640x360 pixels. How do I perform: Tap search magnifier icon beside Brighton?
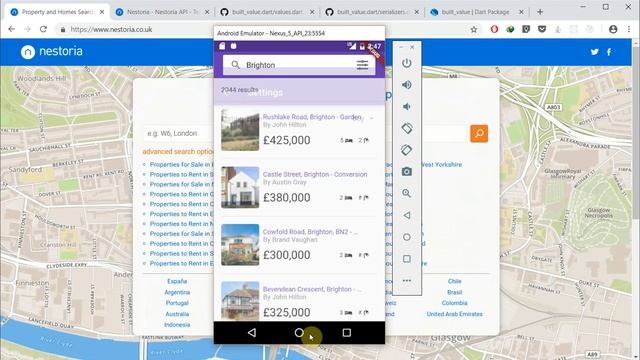click(x=236, y=65)
